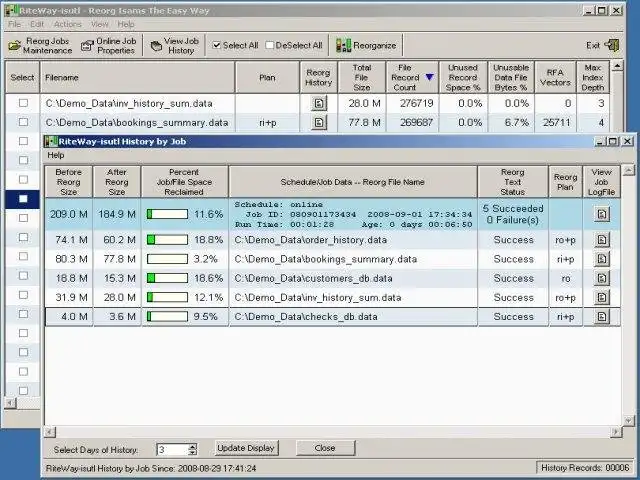The width and height of the screenshot is (640, 480).
Task: Click Before Reorg Size column header
Action: click(x=69, y=182)
